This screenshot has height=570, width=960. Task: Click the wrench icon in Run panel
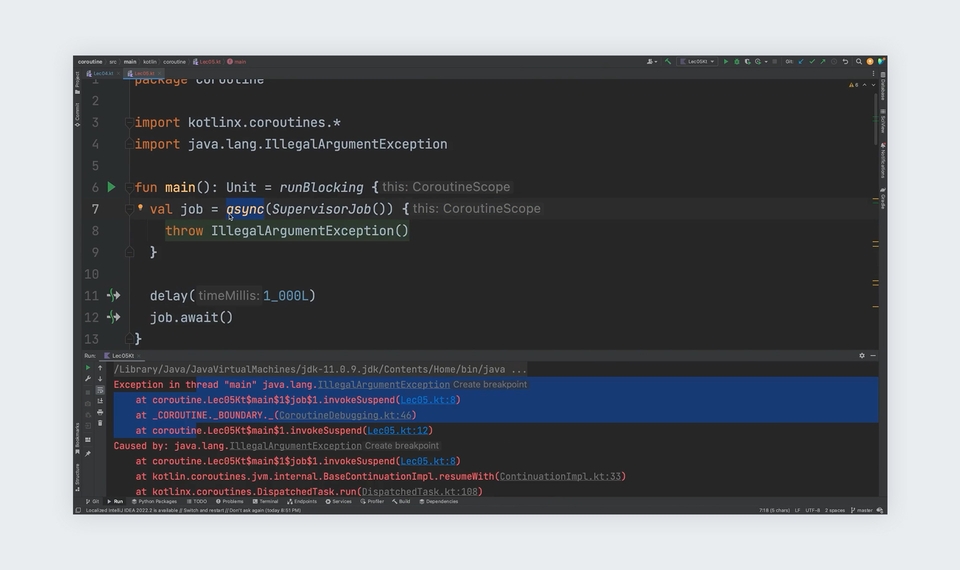click(x=88, y=379)
